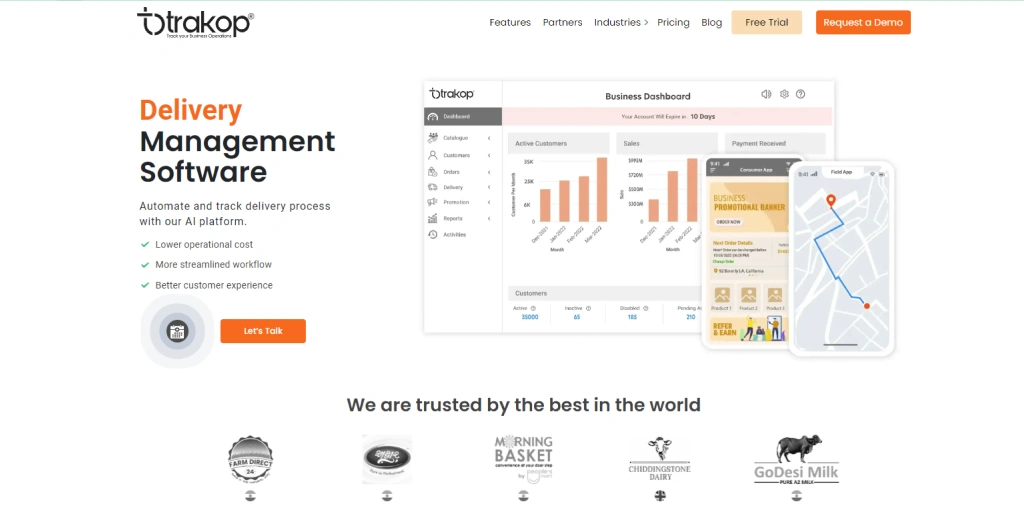
Task: Click the '10 Days' expiry notice
Action: (703, 116)
